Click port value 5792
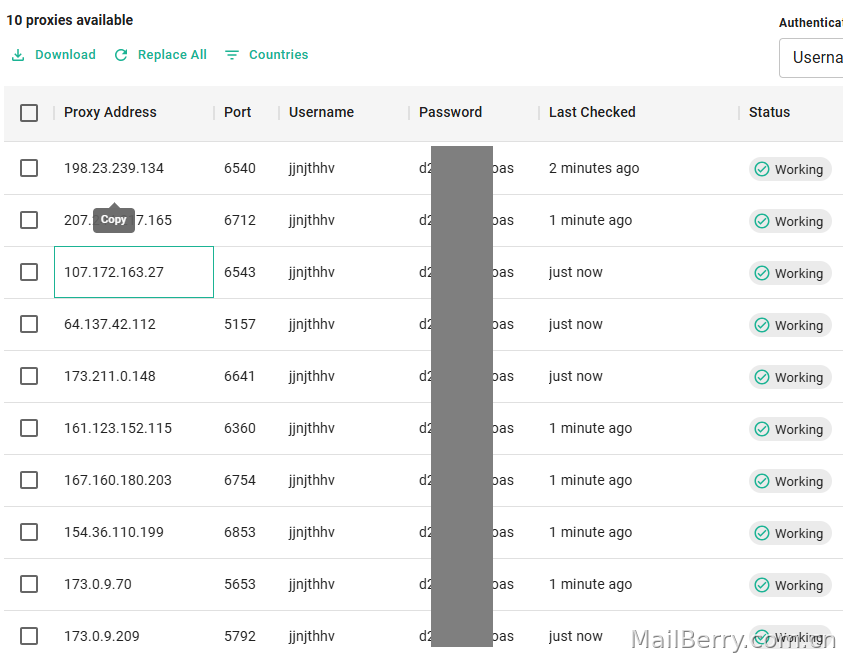The image size is (843, 657). (240, 636)
